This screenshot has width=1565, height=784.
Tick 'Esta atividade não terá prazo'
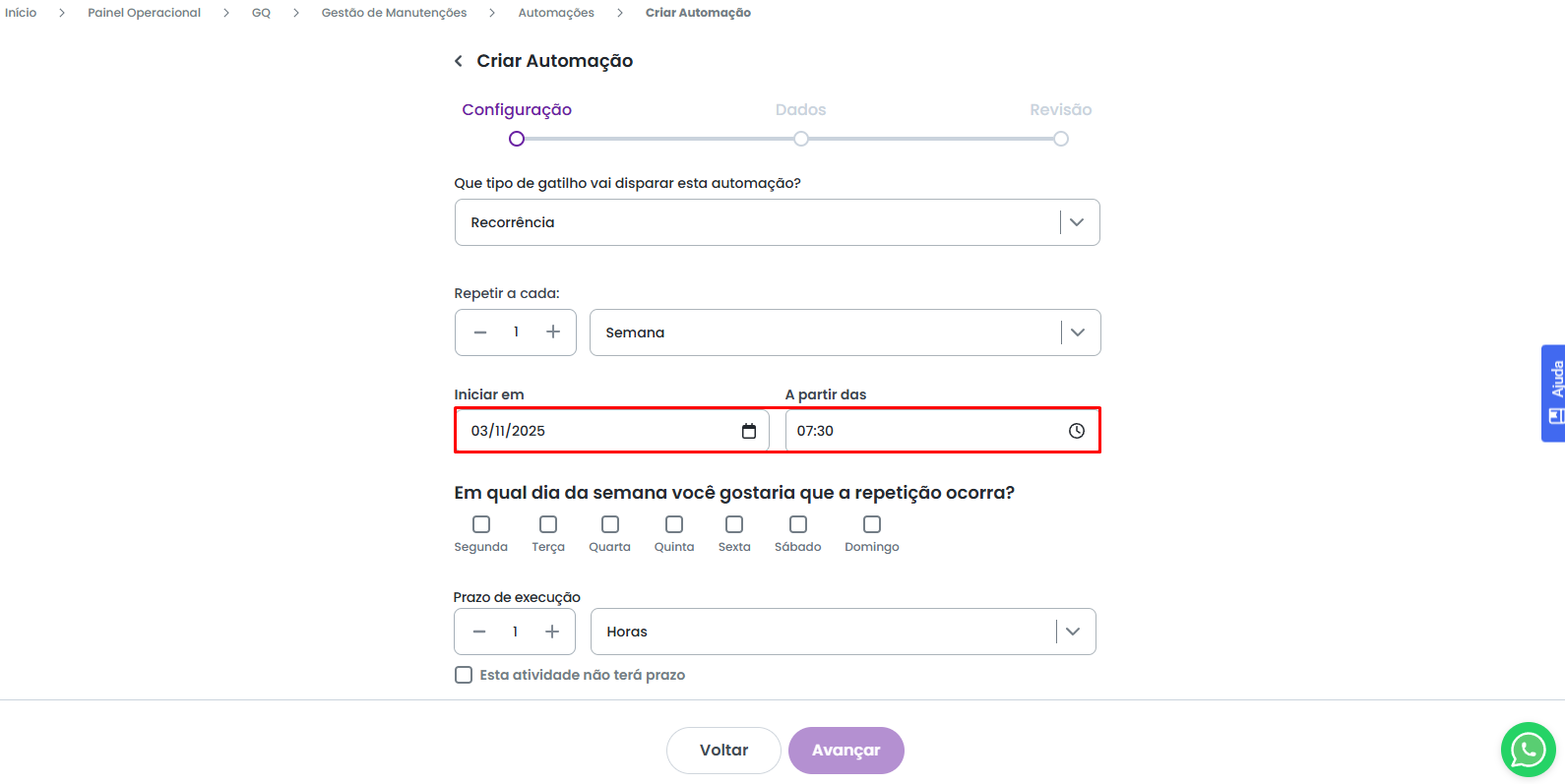click(x=464, y=675)
